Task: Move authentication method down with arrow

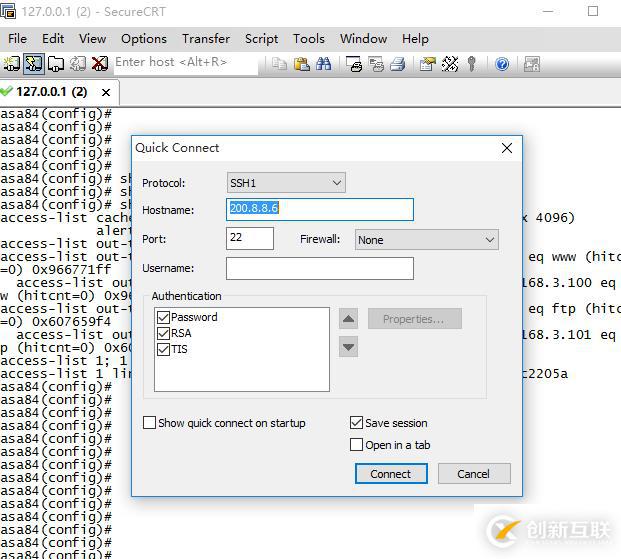Action: (x=348, y=347)
